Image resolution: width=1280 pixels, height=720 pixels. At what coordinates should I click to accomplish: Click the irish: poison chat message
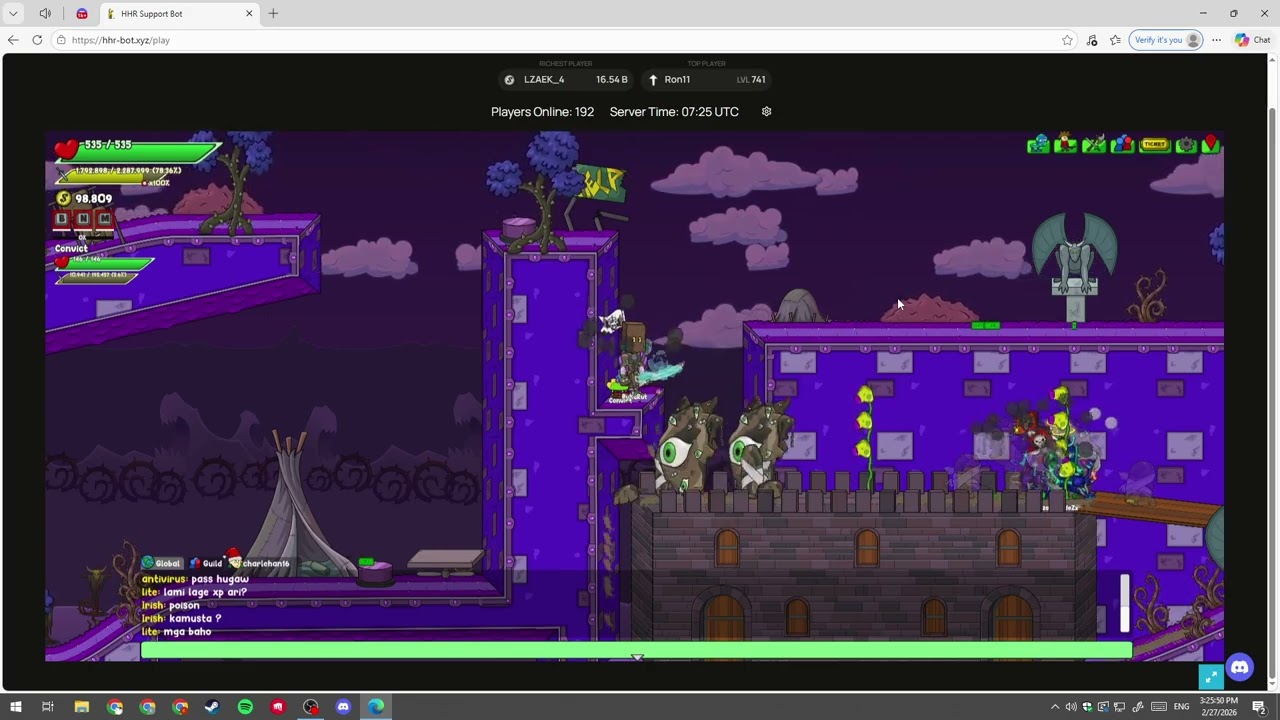pyautogui.click(x=170, y=605)
